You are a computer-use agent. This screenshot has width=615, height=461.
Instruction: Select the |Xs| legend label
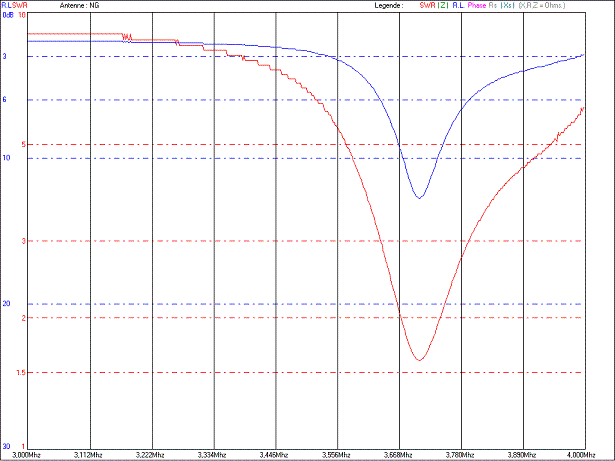pyautogui.click(x=507, y=6)
